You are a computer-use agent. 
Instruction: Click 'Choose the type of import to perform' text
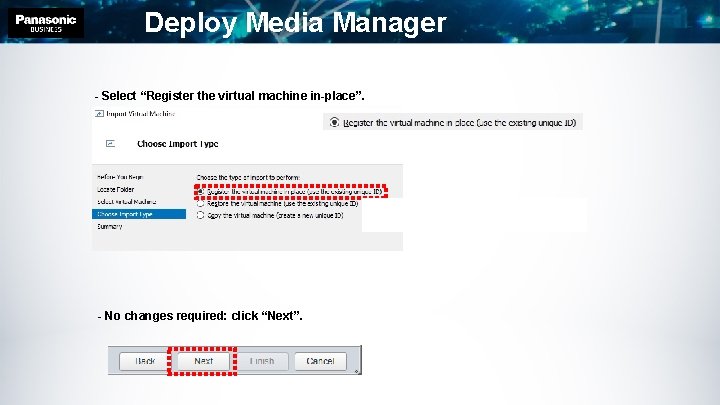248,177
